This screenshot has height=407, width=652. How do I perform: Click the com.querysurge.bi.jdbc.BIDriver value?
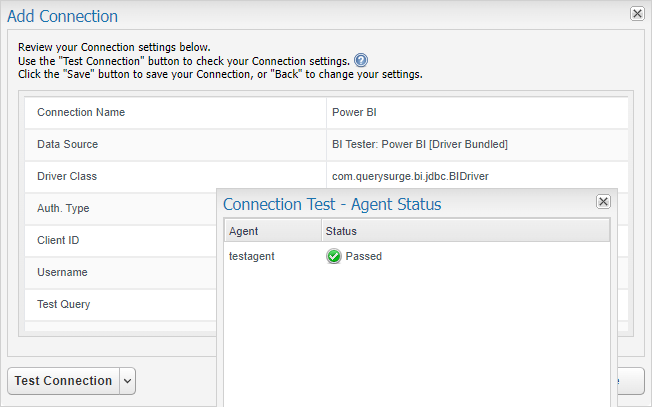[410, 176]
